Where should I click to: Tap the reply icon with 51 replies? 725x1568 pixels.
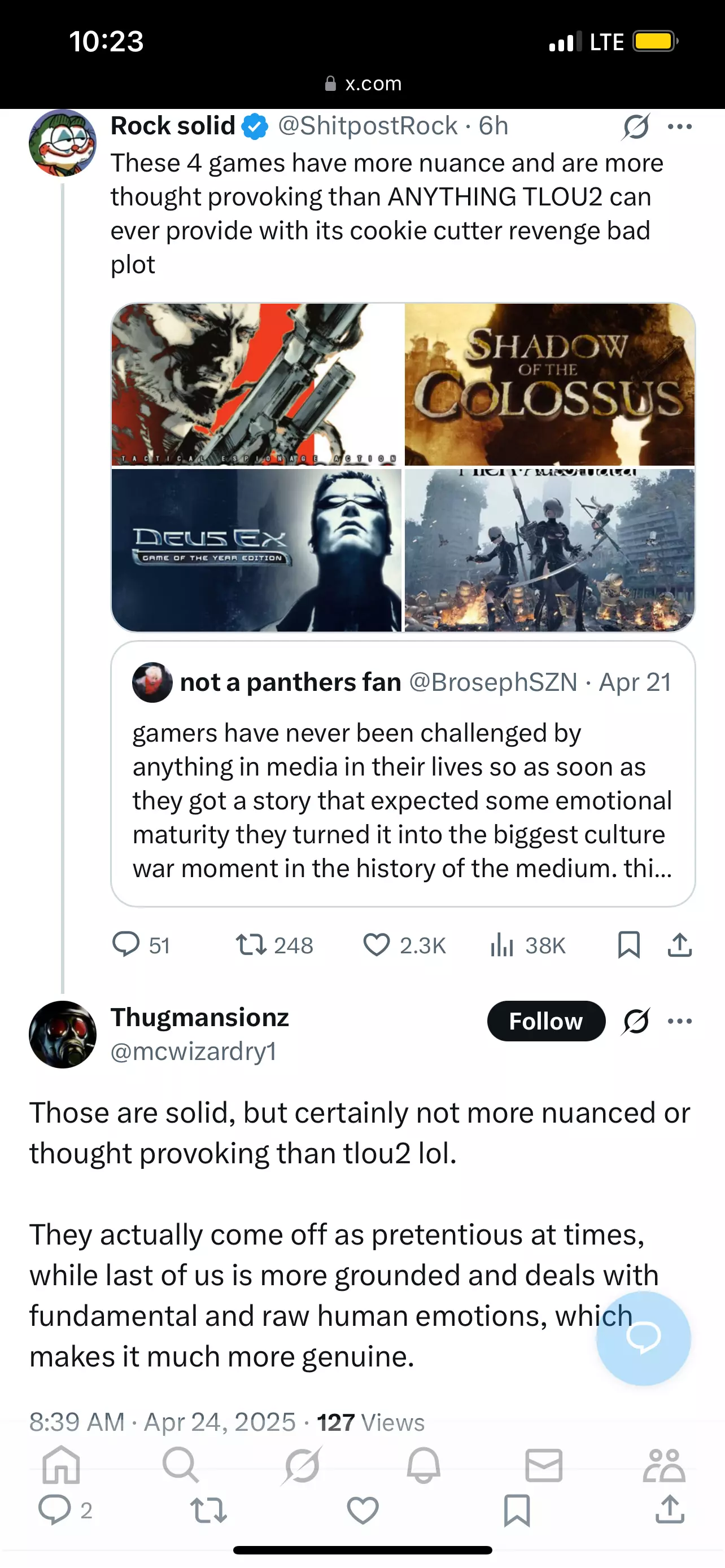click(x=141, y=945)
